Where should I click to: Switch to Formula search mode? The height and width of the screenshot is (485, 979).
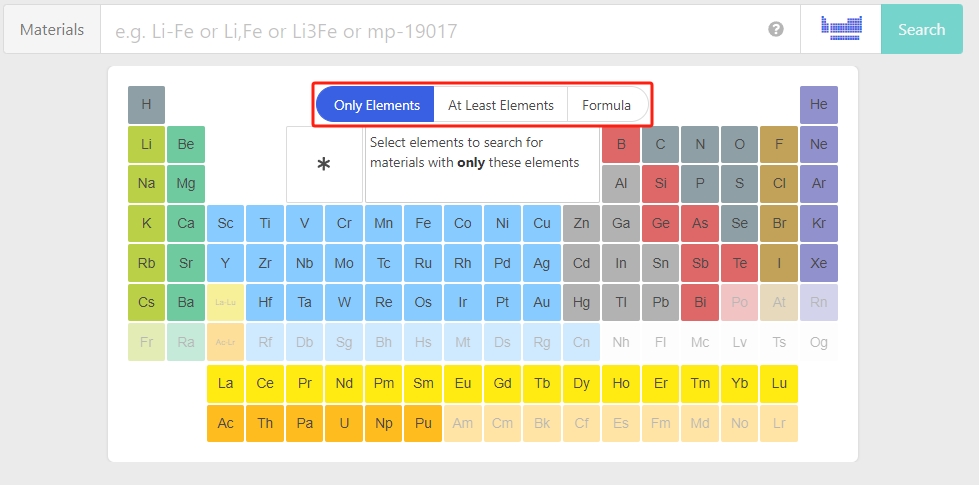tap(606, 105)
